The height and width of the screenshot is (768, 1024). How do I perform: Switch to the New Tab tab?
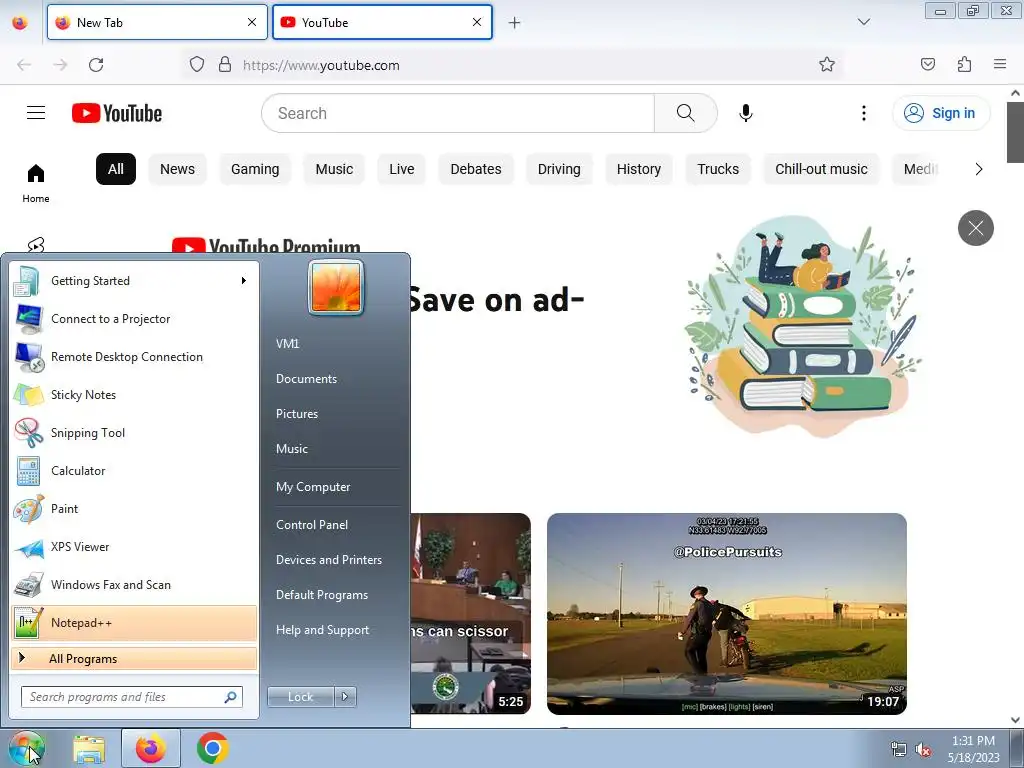click(x=157, y=22)
